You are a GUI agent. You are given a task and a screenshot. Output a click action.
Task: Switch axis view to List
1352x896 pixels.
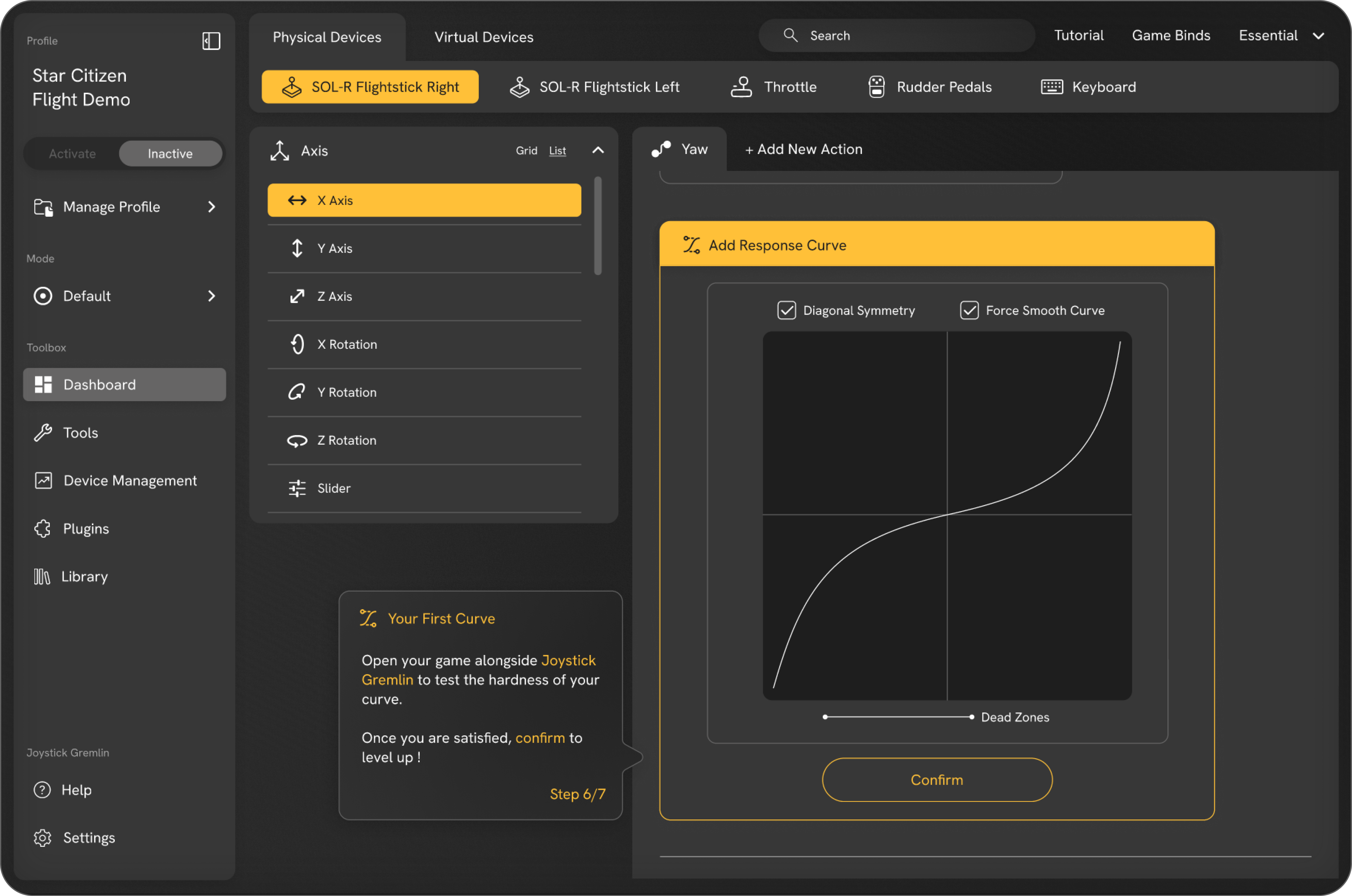(557, 151)
